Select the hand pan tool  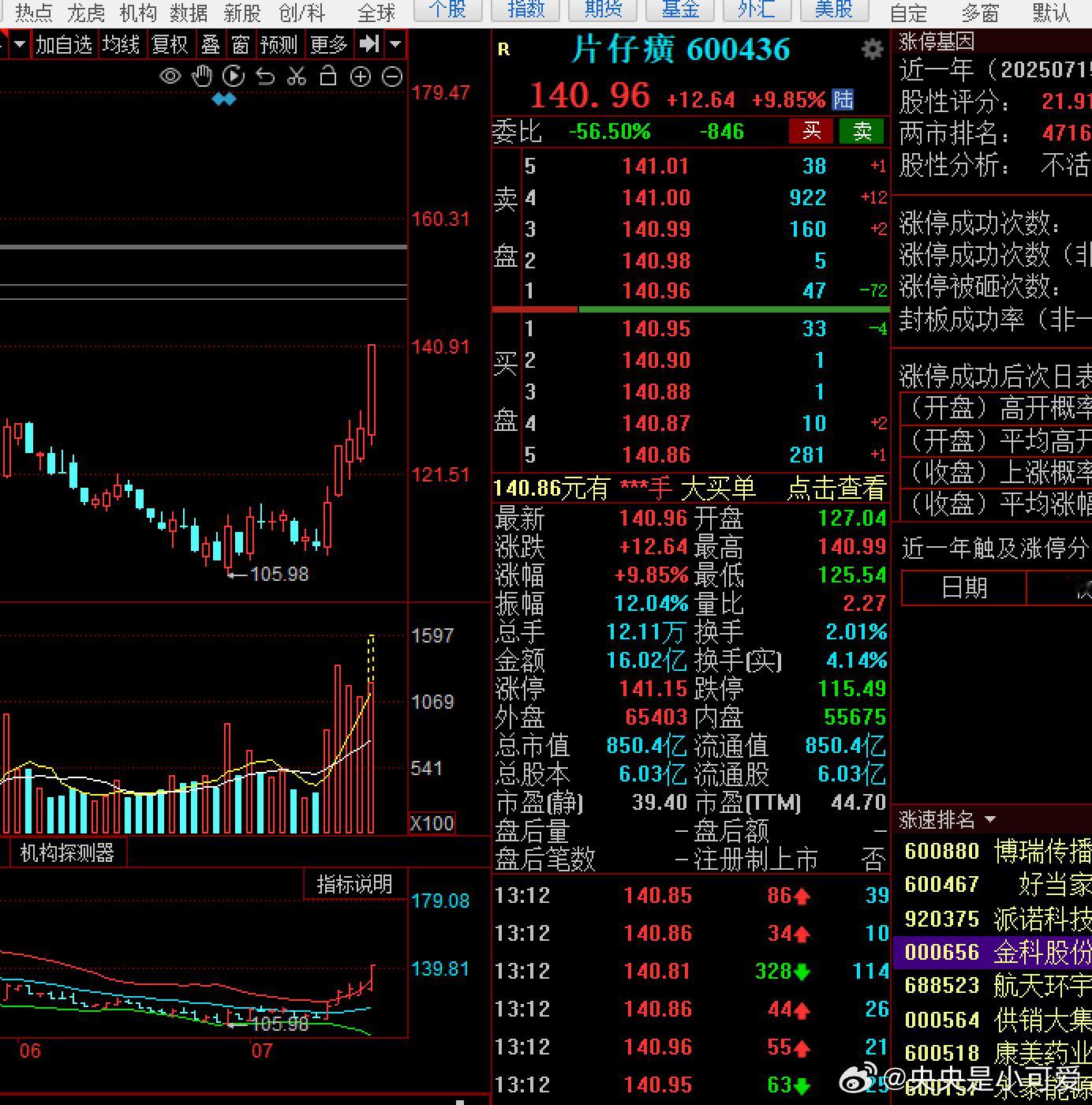[202, 77]
